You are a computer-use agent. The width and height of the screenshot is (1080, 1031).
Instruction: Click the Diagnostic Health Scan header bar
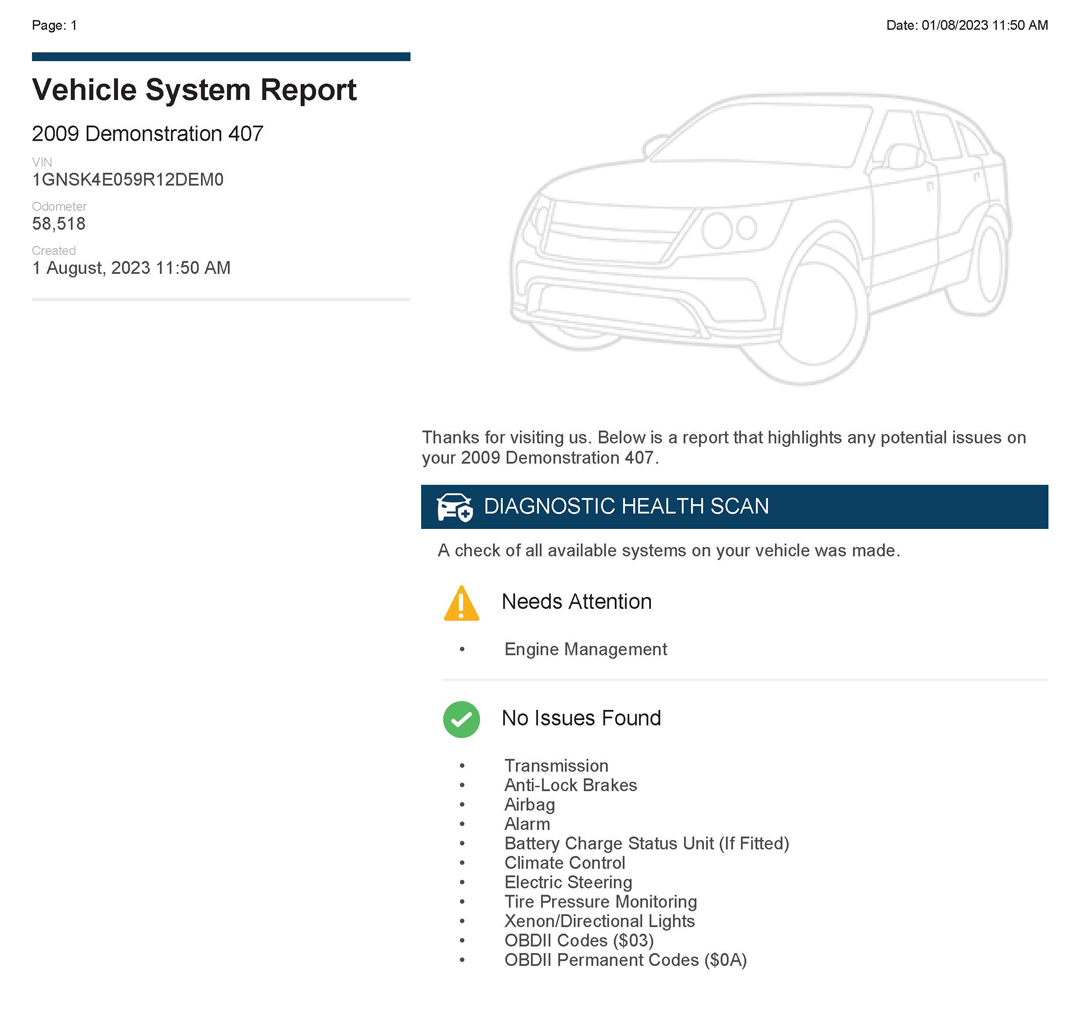(x=734, y=507)
